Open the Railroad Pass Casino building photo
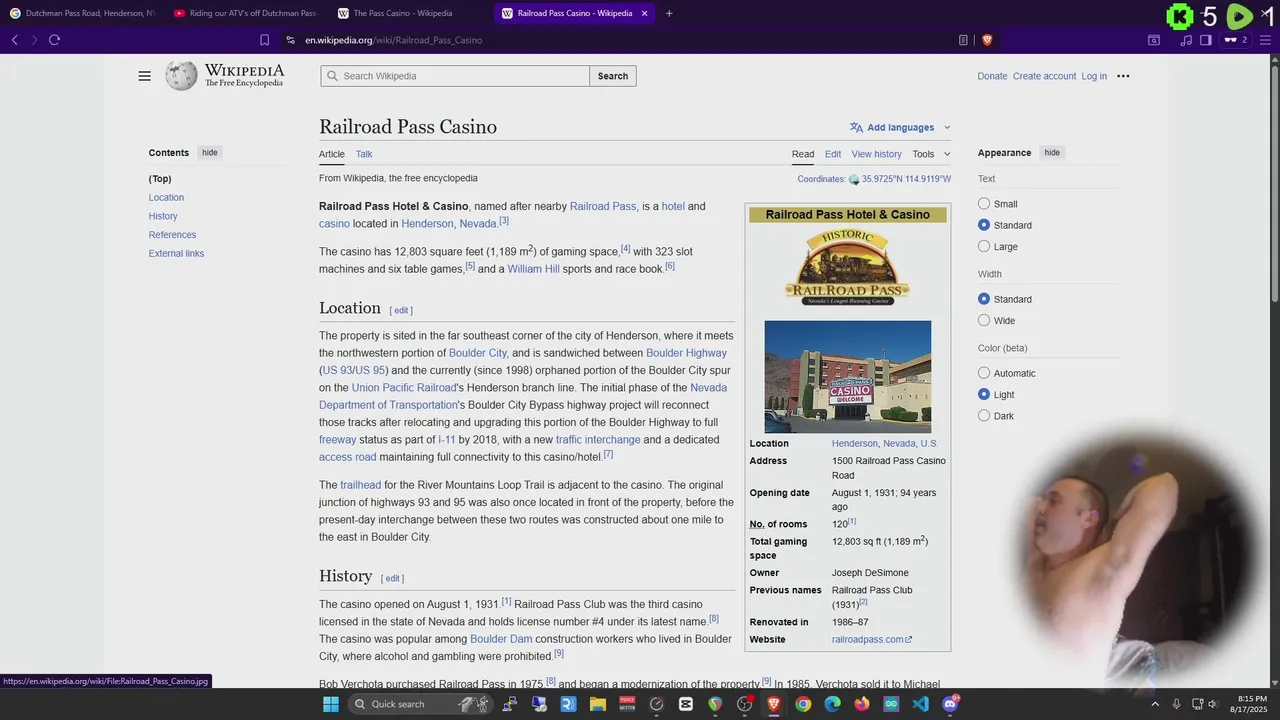1280x720 pixels. (x=847, y=376)
